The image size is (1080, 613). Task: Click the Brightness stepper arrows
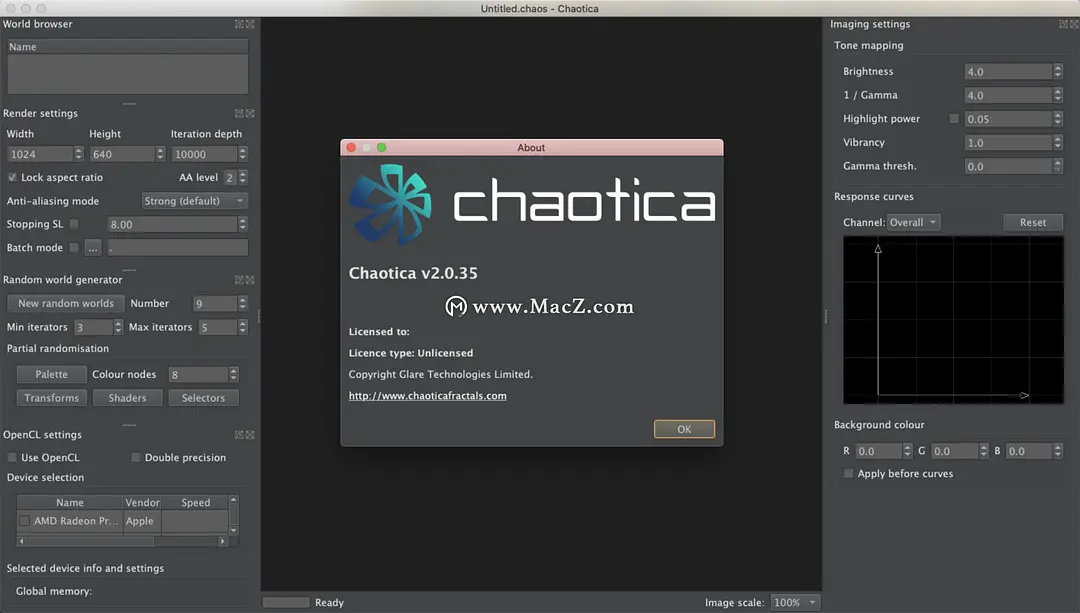point(1058,71)
